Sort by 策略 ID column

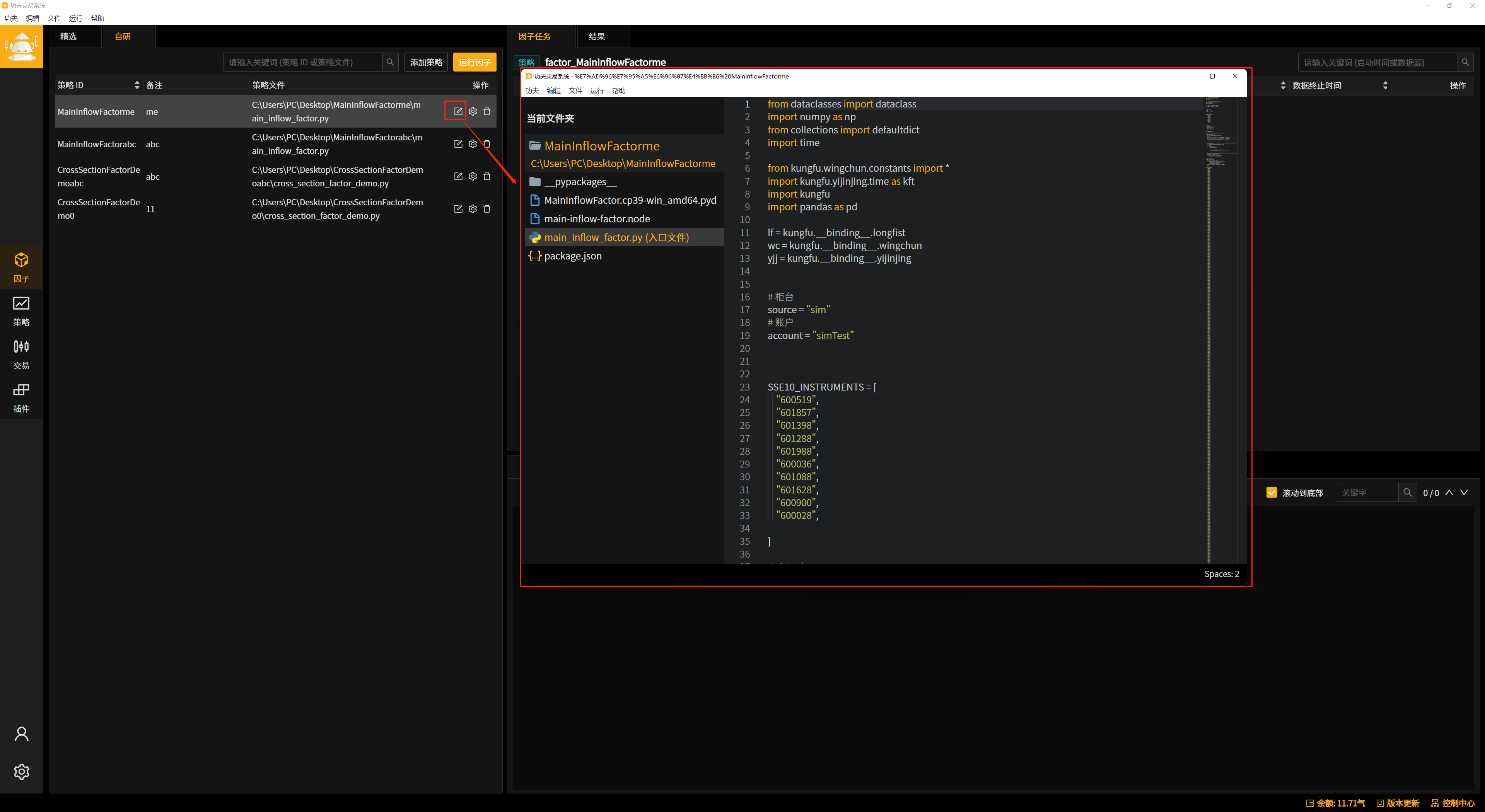coord(137,85)
